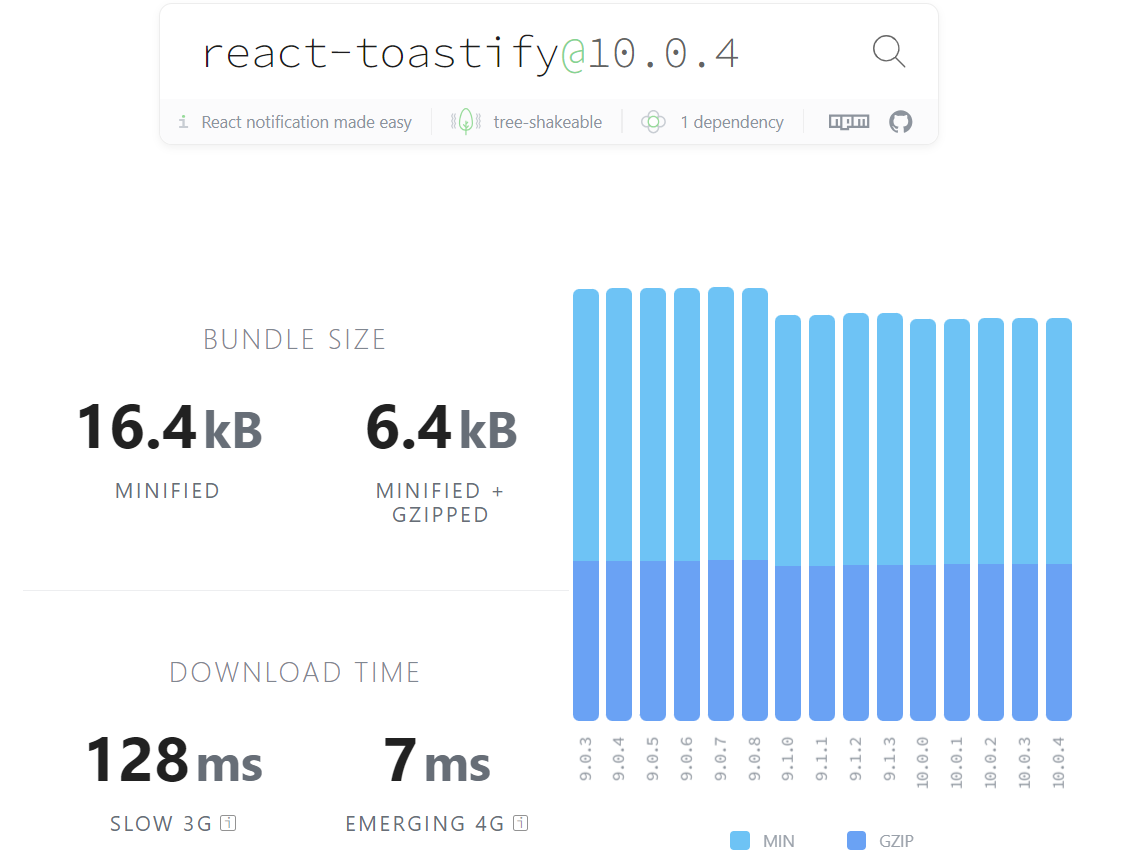The image size is (1125, 864).
Task: Select the 10.0.4 version bar
Action: tap(1059, 520)
